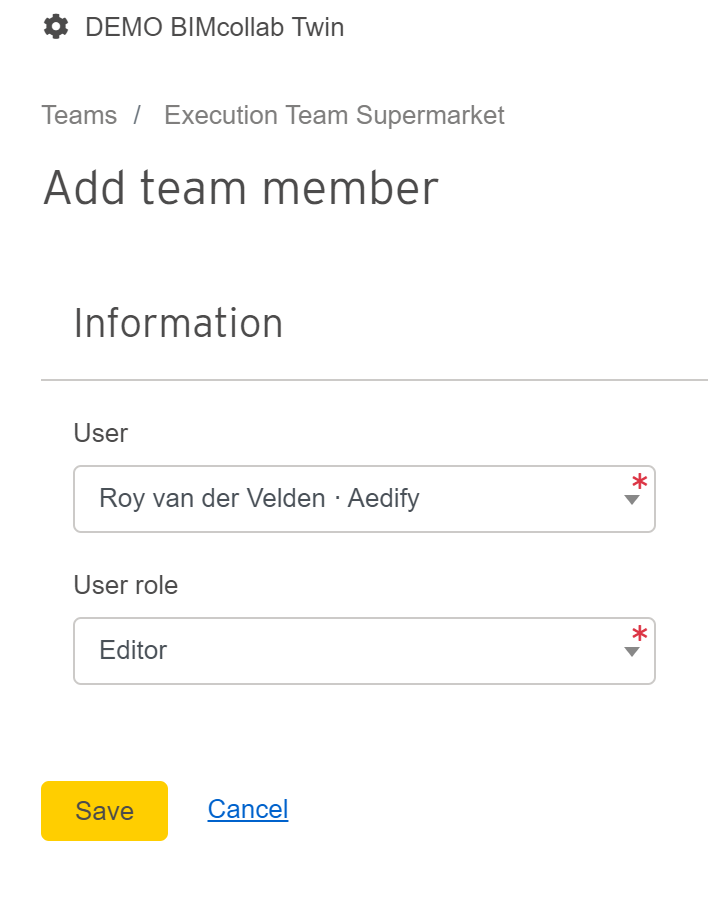Screen dimensions: 708x917
Task: Select the Information section header
Action: click(x=178, y=323)
